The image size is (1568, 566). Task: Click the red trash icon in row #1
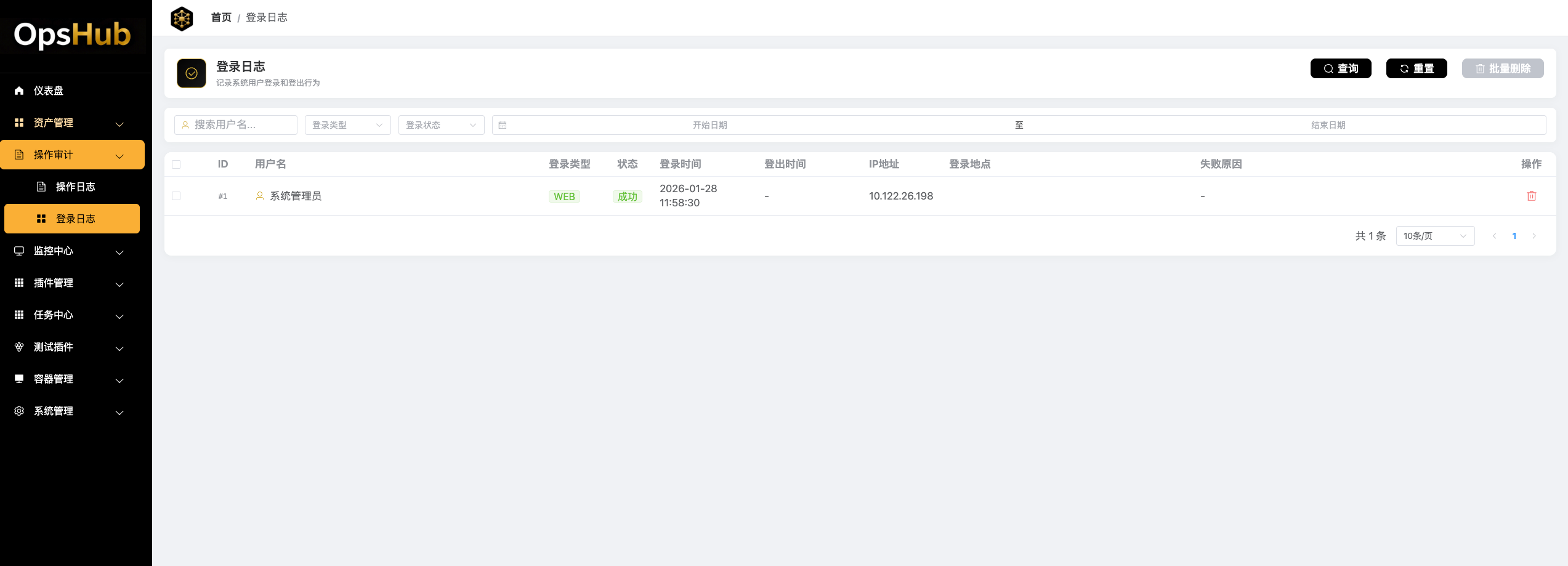[x=1531, y=196]
